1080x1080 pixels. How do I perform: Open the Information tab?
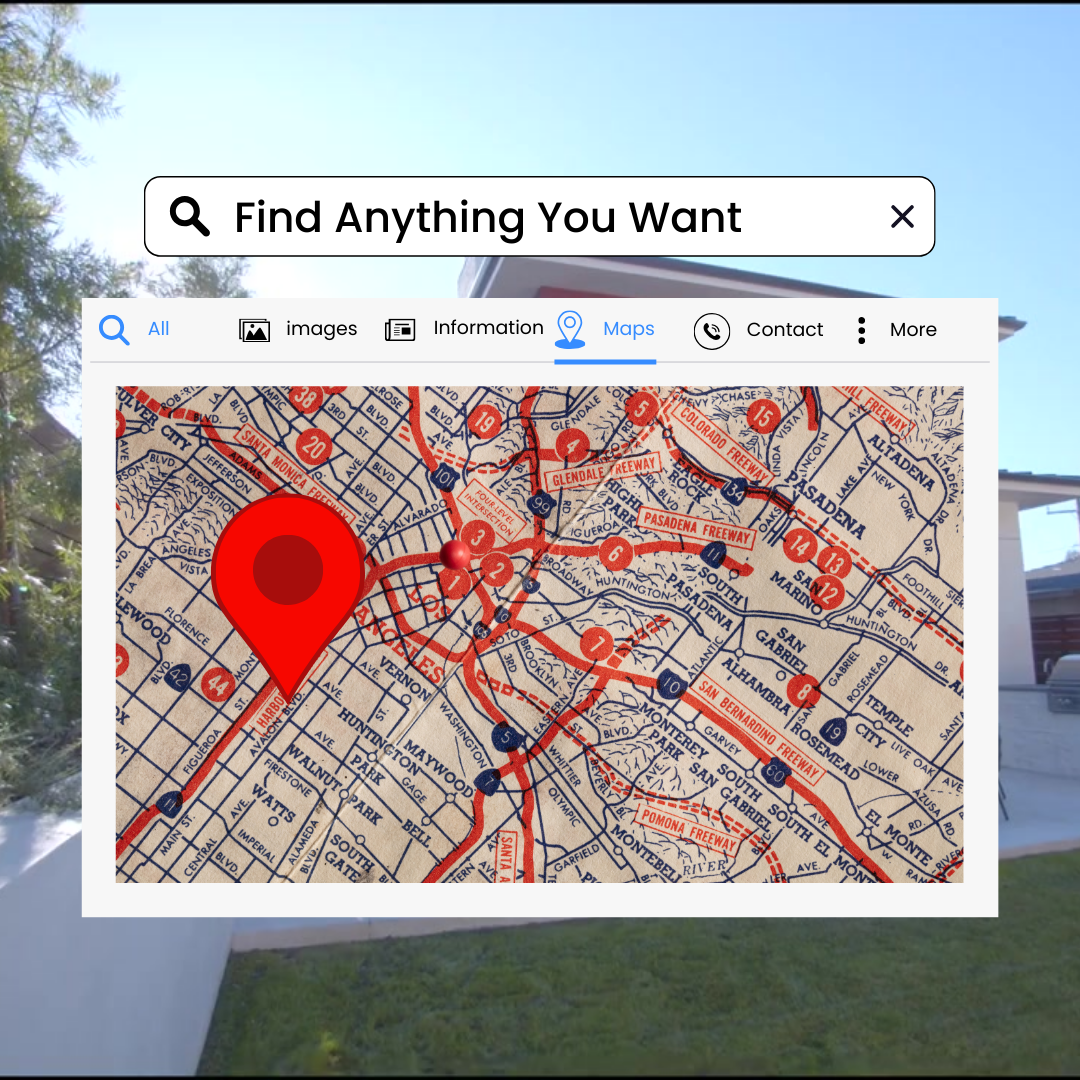(488, 328)
